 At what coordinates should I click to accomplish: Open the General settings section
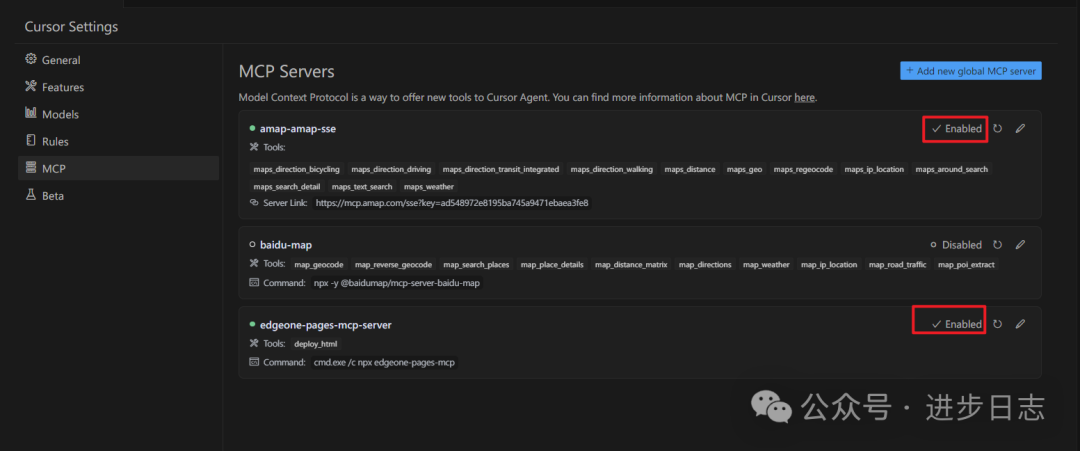[118, 60]
